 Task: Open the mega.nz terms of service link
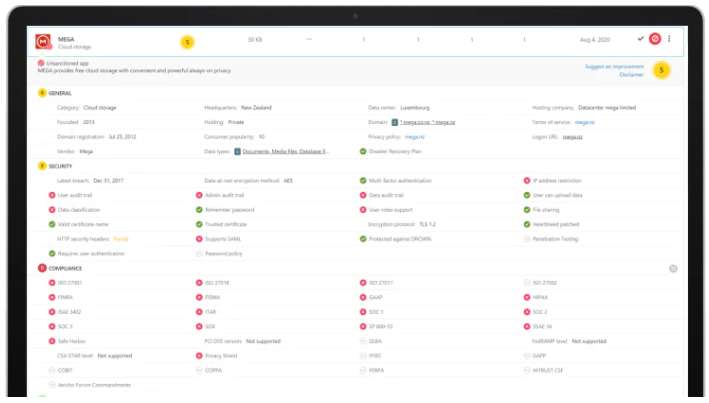pos(585,122)
